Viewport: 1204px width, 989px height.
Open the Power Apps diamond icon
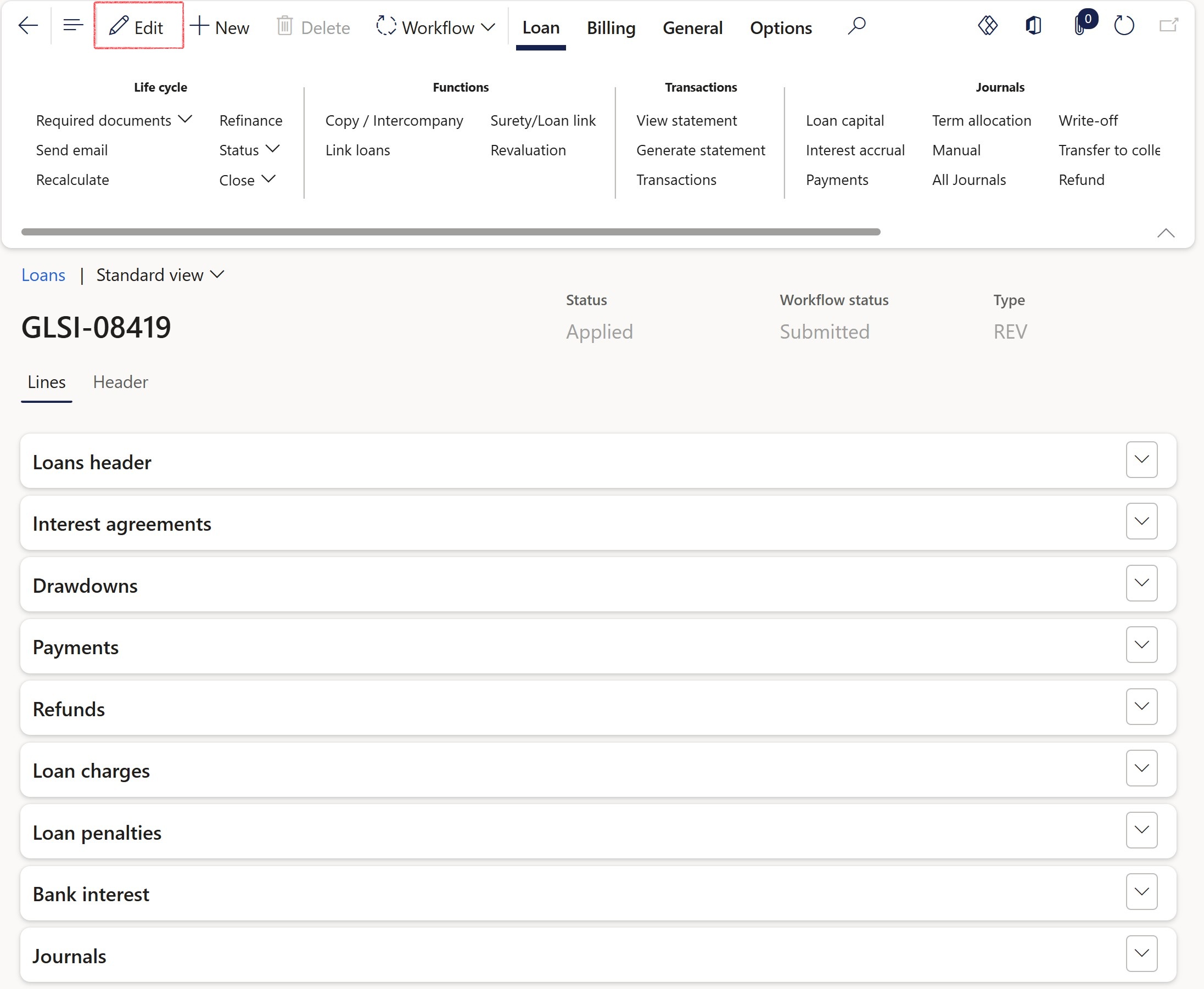click(x=988, y=26)
